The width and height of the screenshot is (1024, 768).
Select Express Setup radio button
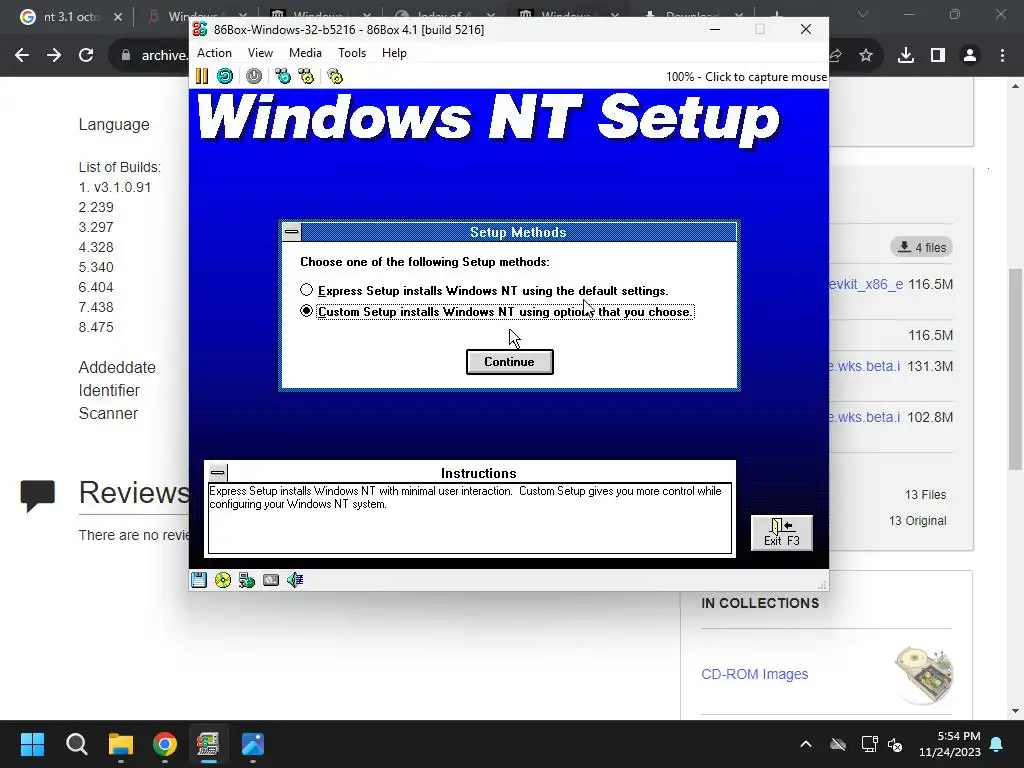[x=306, y=290]
